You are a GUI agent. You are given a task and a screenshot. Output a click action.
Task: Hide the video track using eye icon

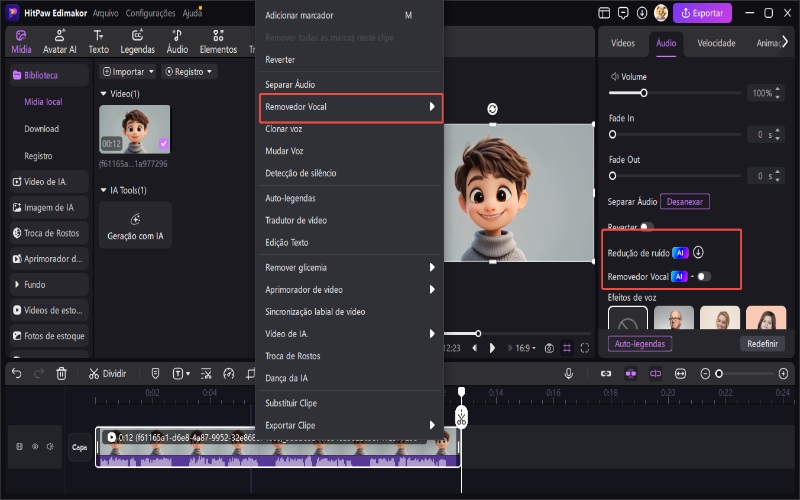(34, 446)
